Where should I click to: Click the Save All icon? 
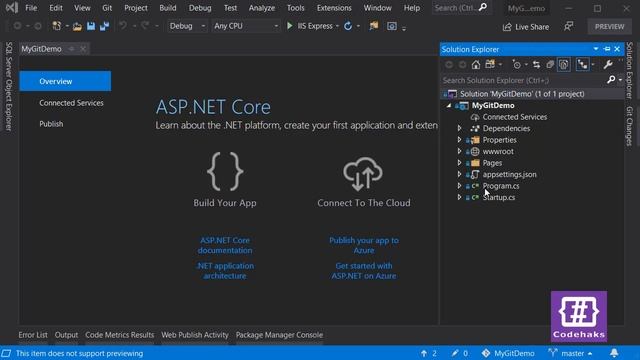point(104,26)
